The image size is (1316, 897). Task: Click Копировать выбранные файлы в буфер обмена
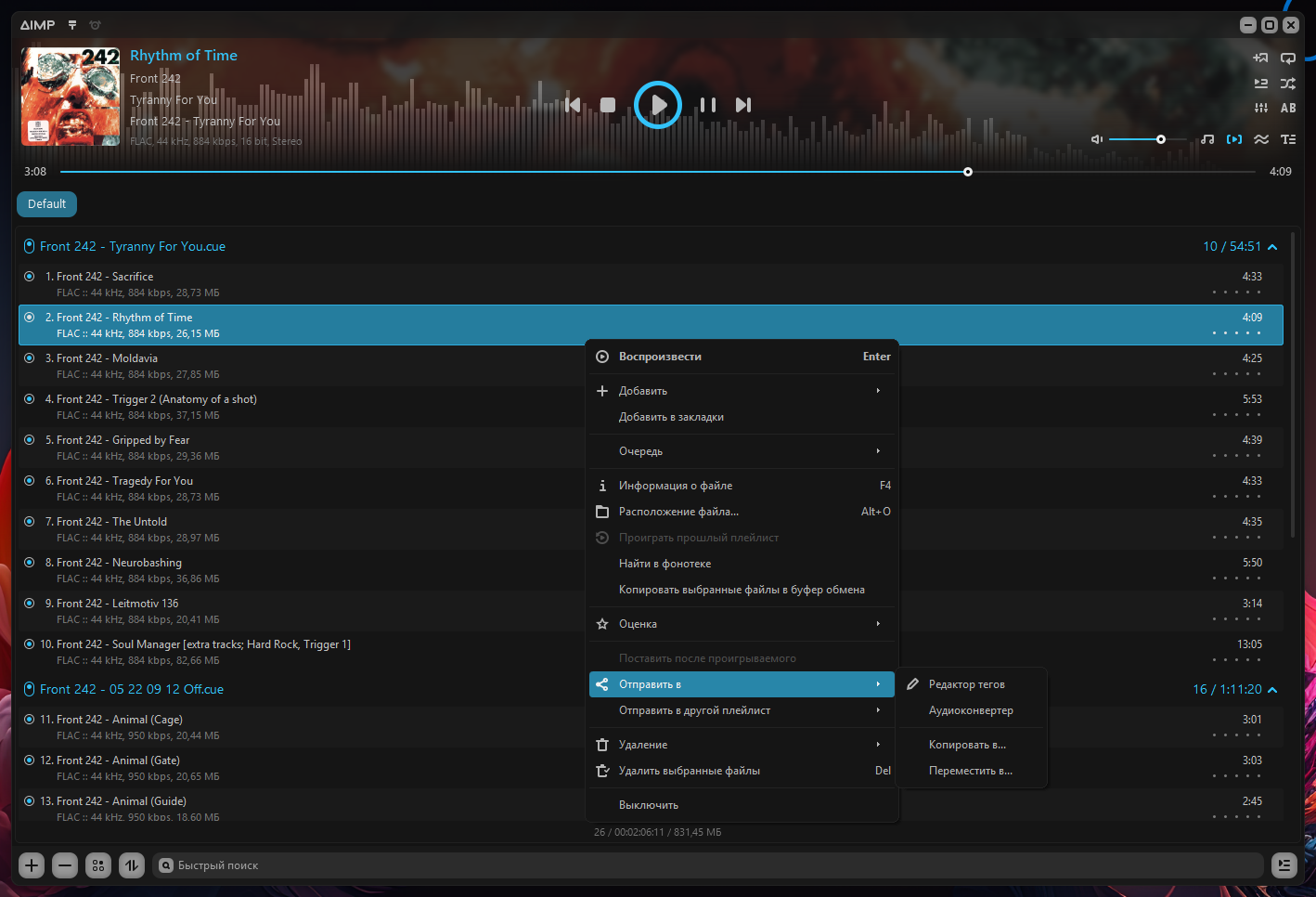[x=742, y=590]
